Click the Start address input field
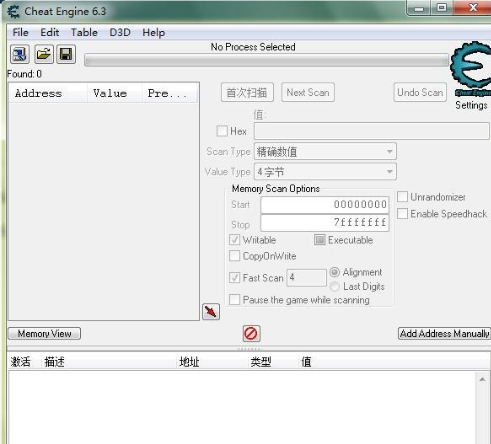The height and width of the screenshot is (444, 491). point(325,205)
